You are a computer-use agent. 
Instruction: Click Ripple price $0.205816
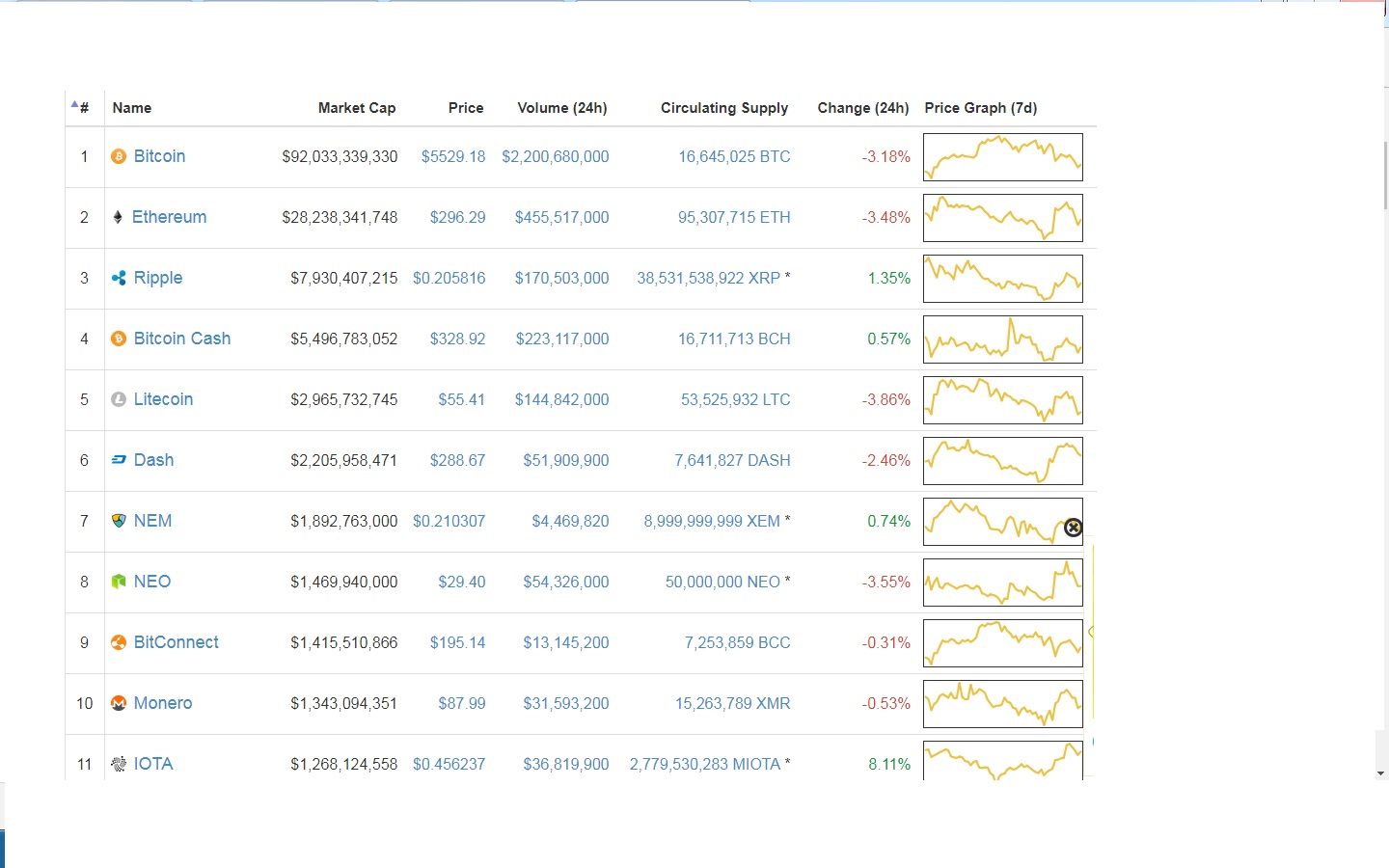449,278
